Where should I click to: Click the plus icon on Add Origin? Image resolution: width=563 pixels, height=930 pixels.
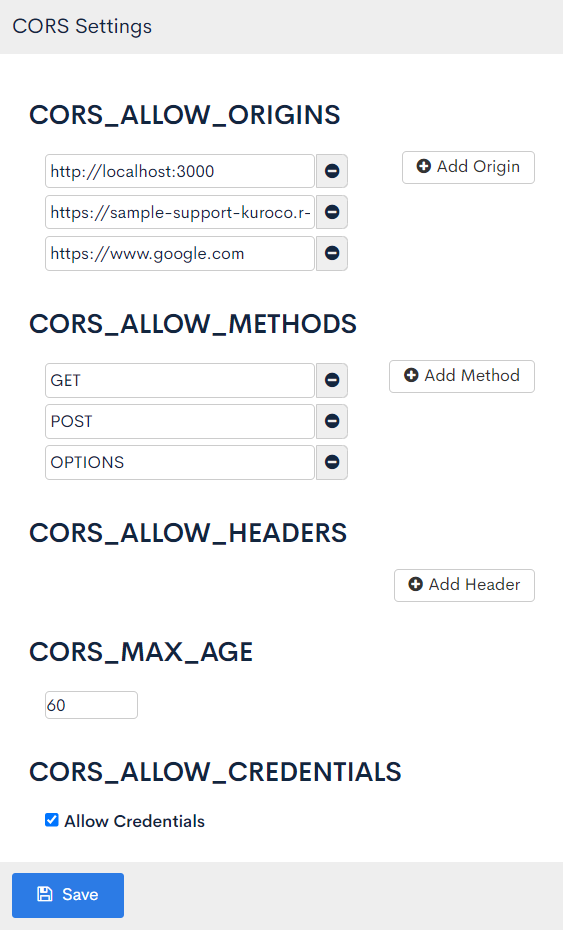(x=424, y=167)
